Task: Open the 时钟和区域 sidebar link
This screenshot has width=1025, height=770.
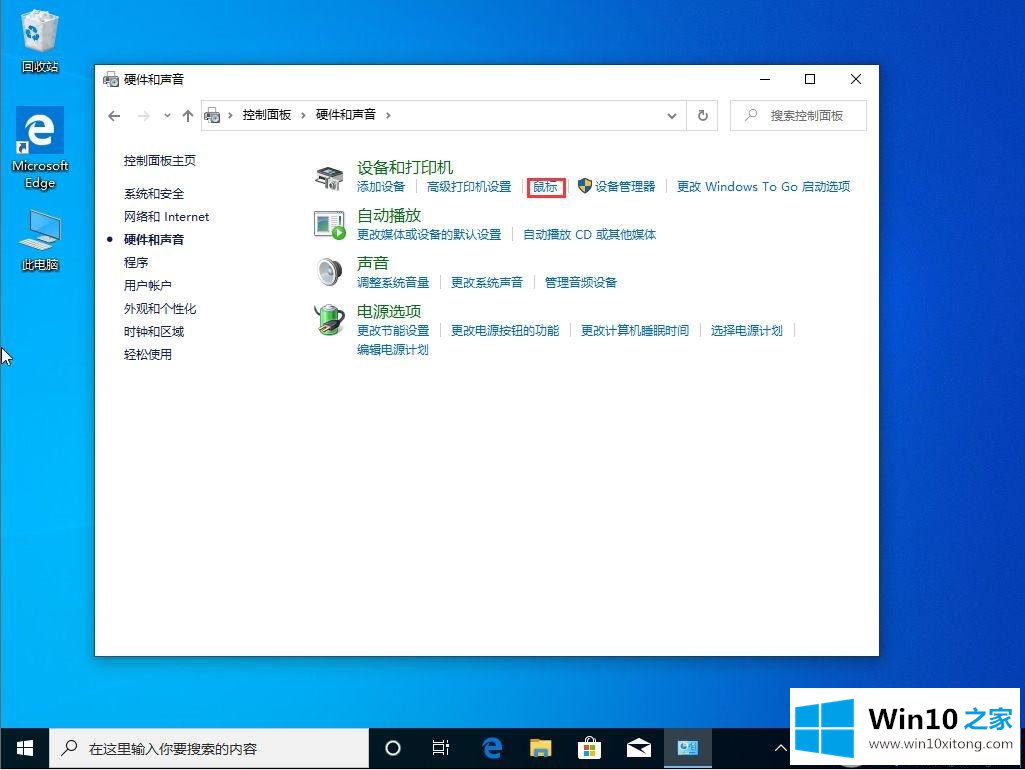Action: [154, 331]
